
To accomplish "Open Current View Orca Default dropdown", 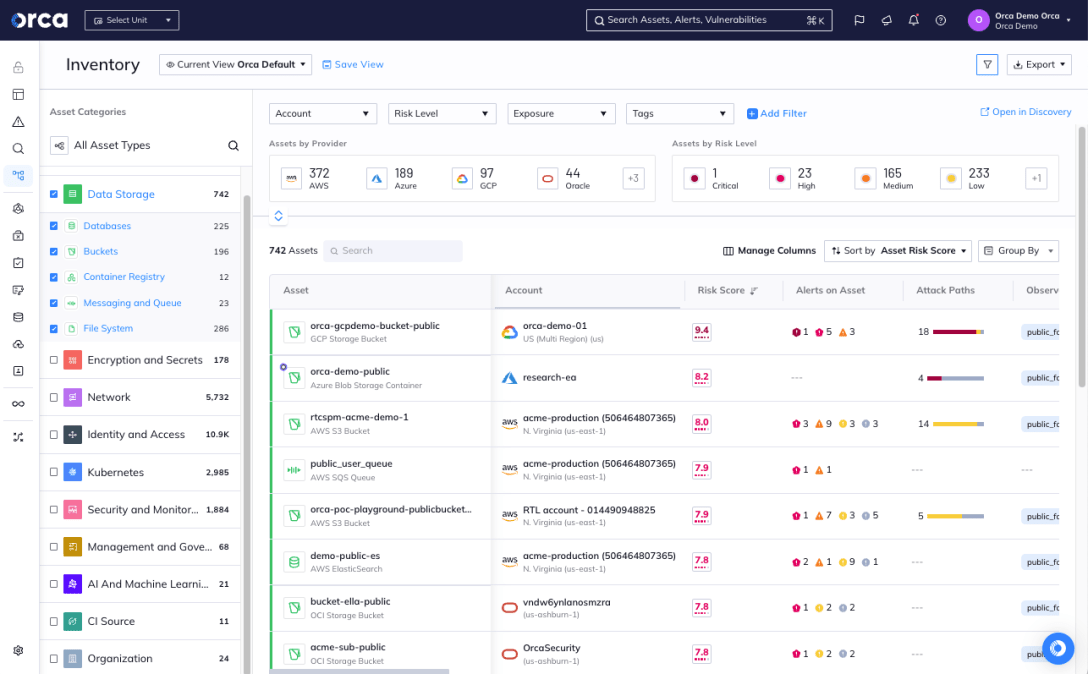I will (235, 65).
